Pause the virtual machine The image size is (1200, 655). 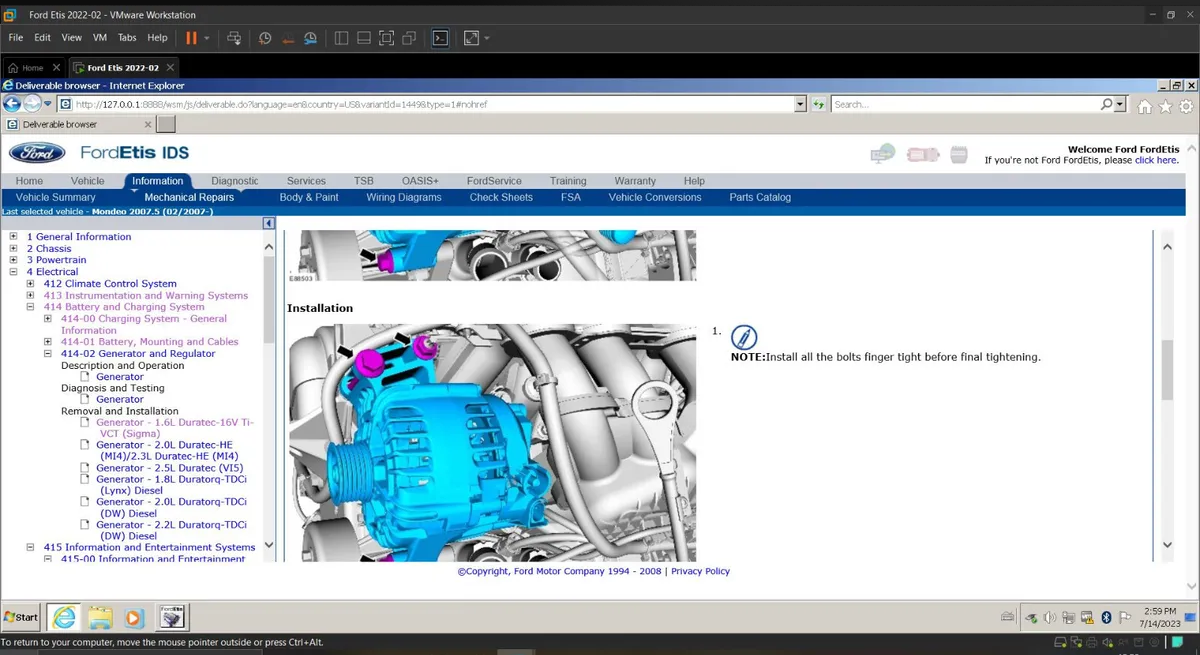tap(191, 38)
